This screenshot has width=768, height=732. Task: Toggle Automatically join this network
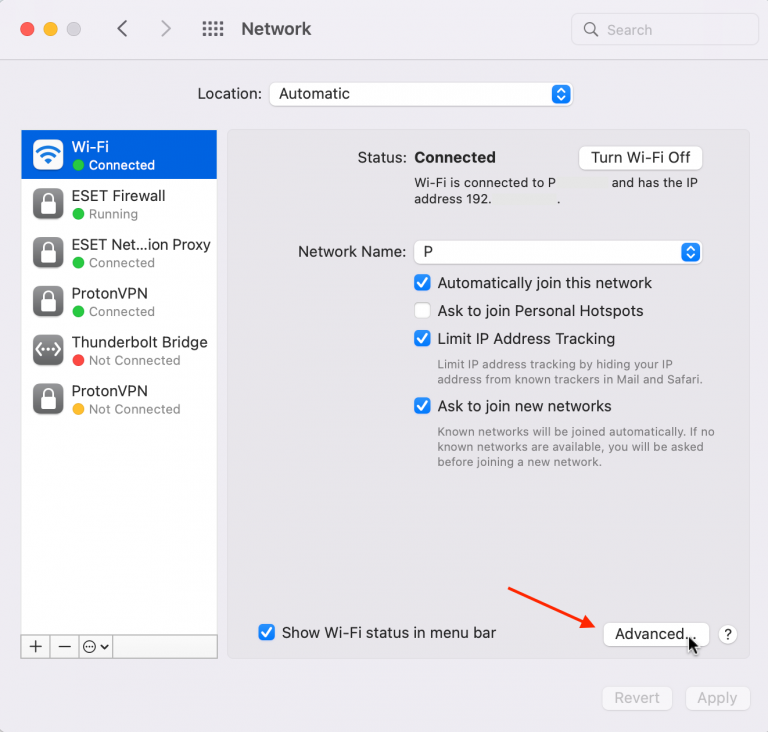point(422,283)
